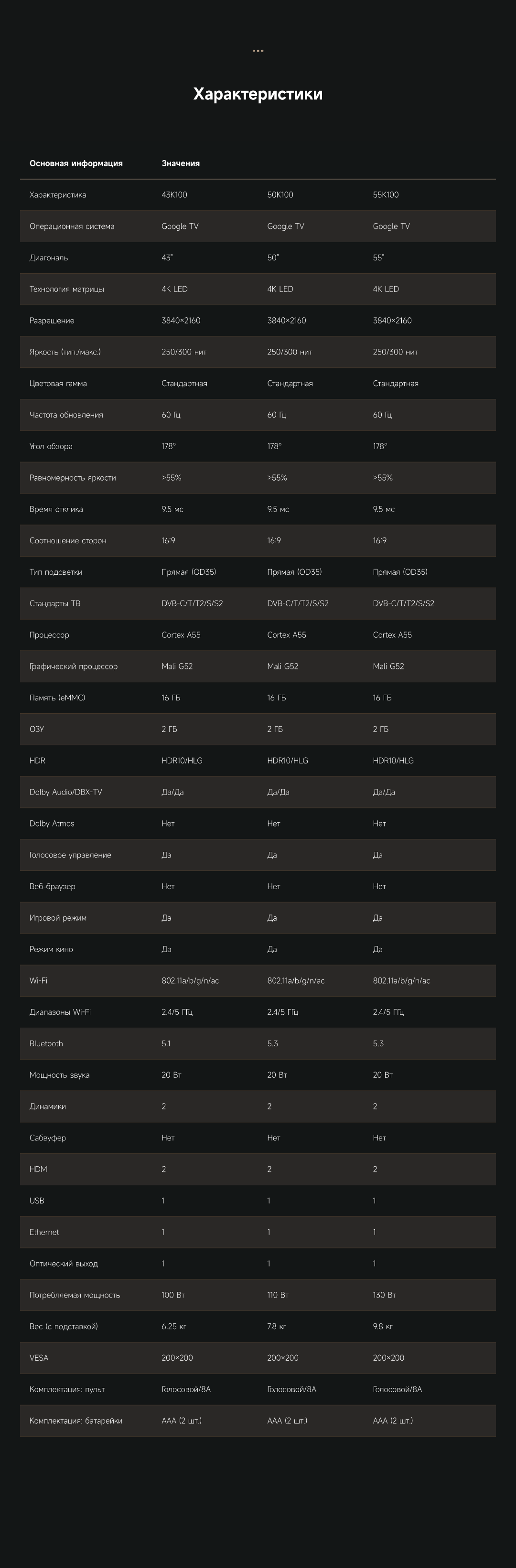Click the VESA row label
This screenshot has height=1568, width=516.
coord(39,1357)
